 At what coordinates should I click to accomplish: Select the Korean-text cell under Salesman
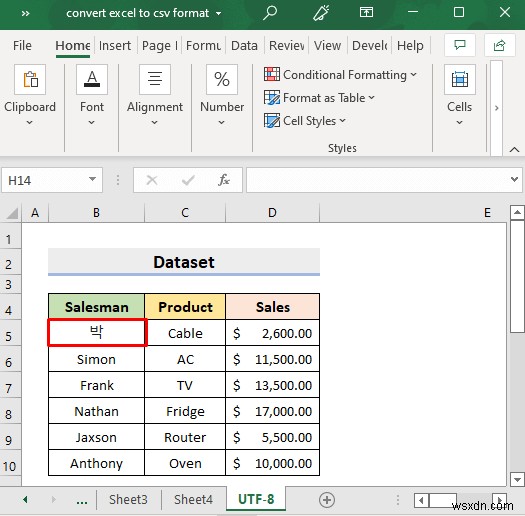[97, 333]
